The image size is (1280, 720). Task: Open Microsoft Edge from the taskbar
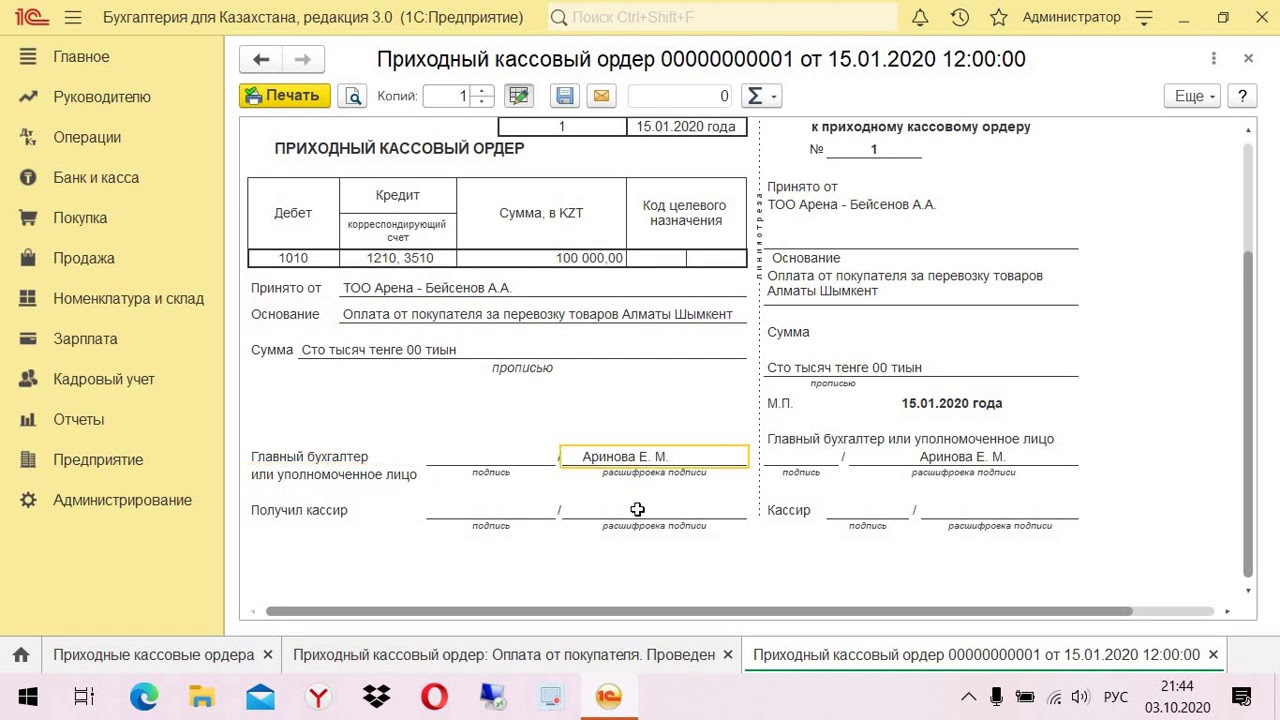(x=143, y=697)
